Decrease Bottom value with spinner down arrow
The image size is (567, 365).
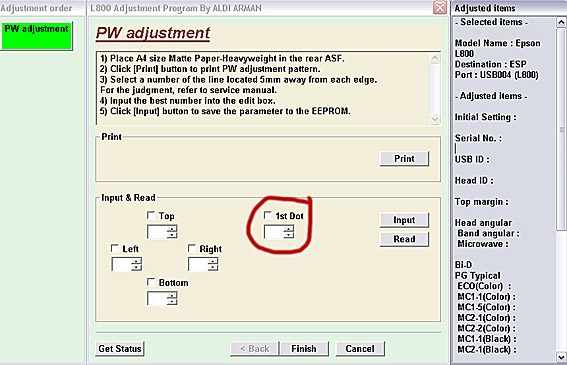coord(172,302)
